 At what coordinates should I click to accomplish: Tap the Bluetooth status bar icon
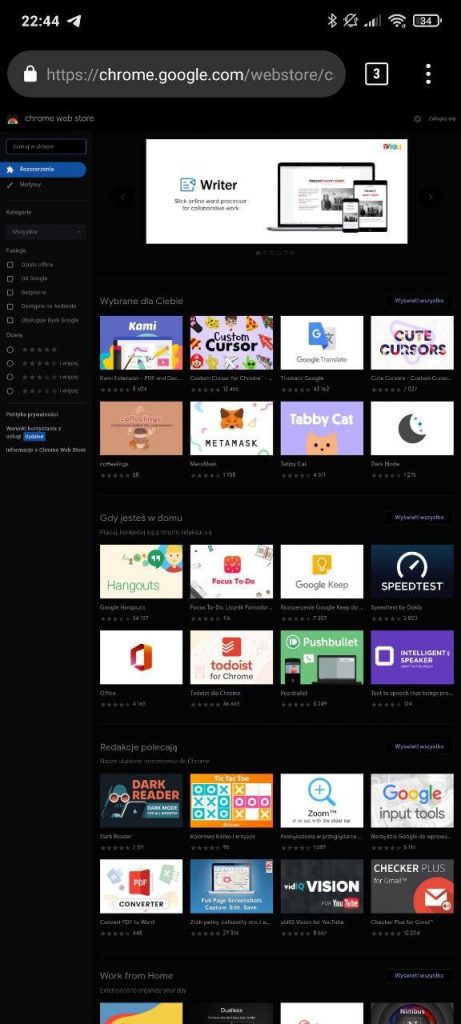pyautogui.click(x=332, y=20)
